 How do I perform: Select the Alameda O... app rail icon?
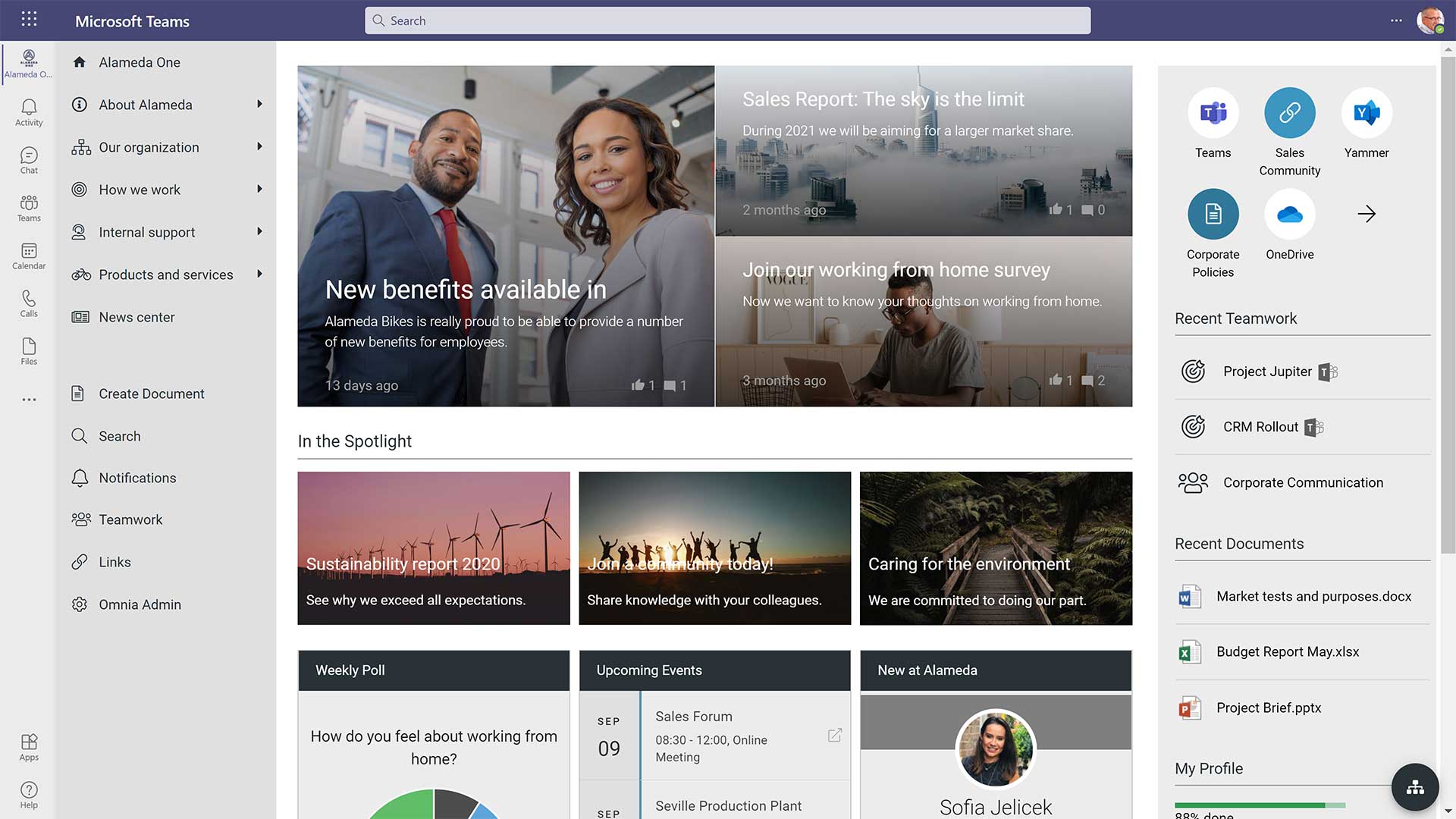pyautogui.click(x=29, y=64)
